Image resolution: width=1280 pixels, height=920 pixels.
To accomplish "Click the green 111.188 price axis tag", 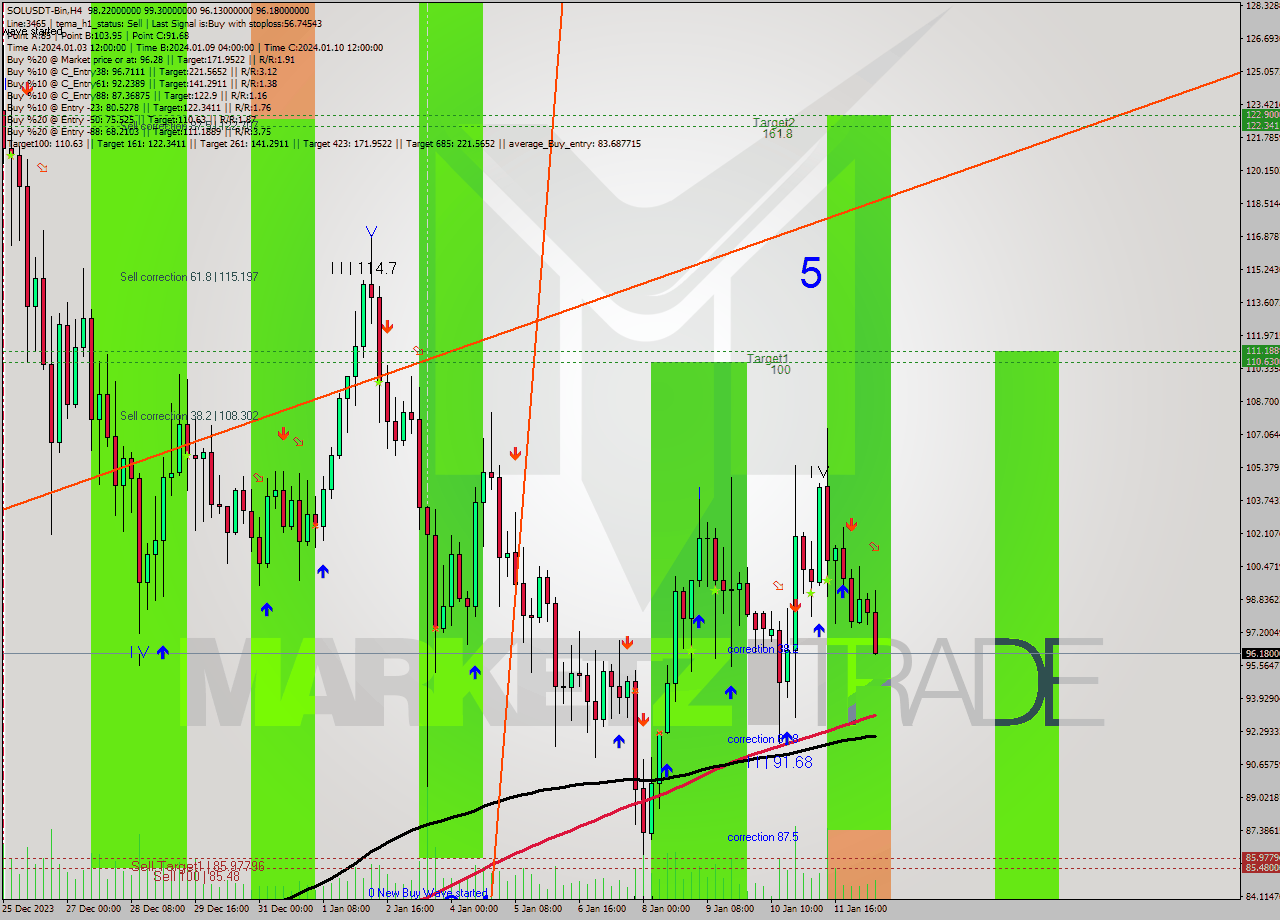I will click(x=1260, y=351).
